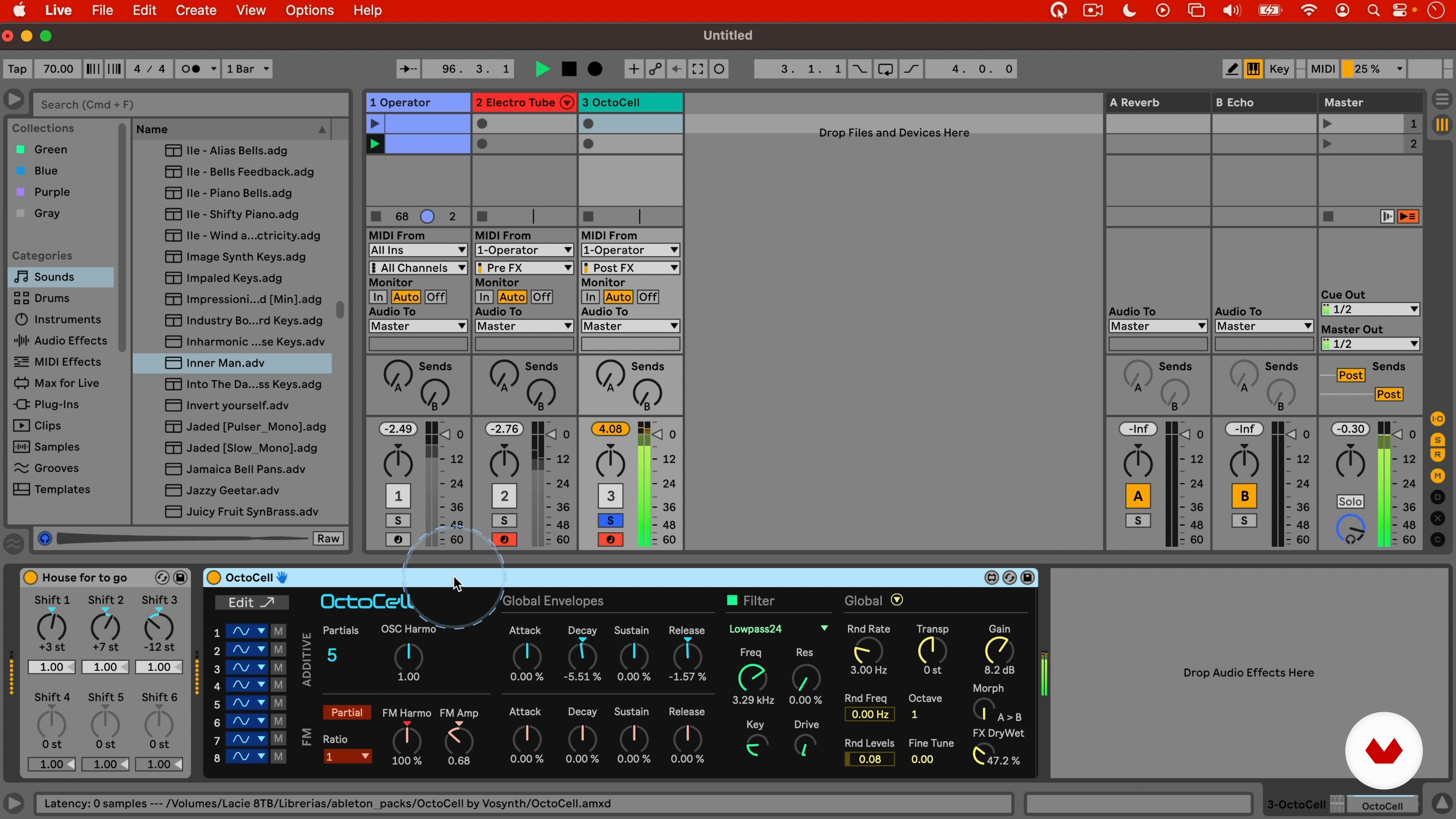Click the 70.00 tempo field

[x=58, y=69]
